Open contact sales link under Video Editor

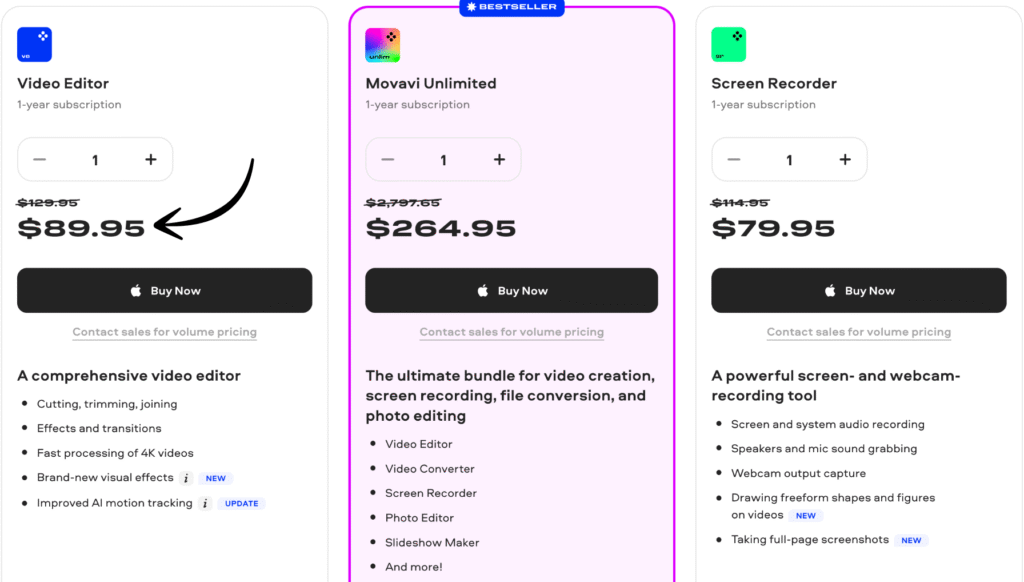[164, 331]
